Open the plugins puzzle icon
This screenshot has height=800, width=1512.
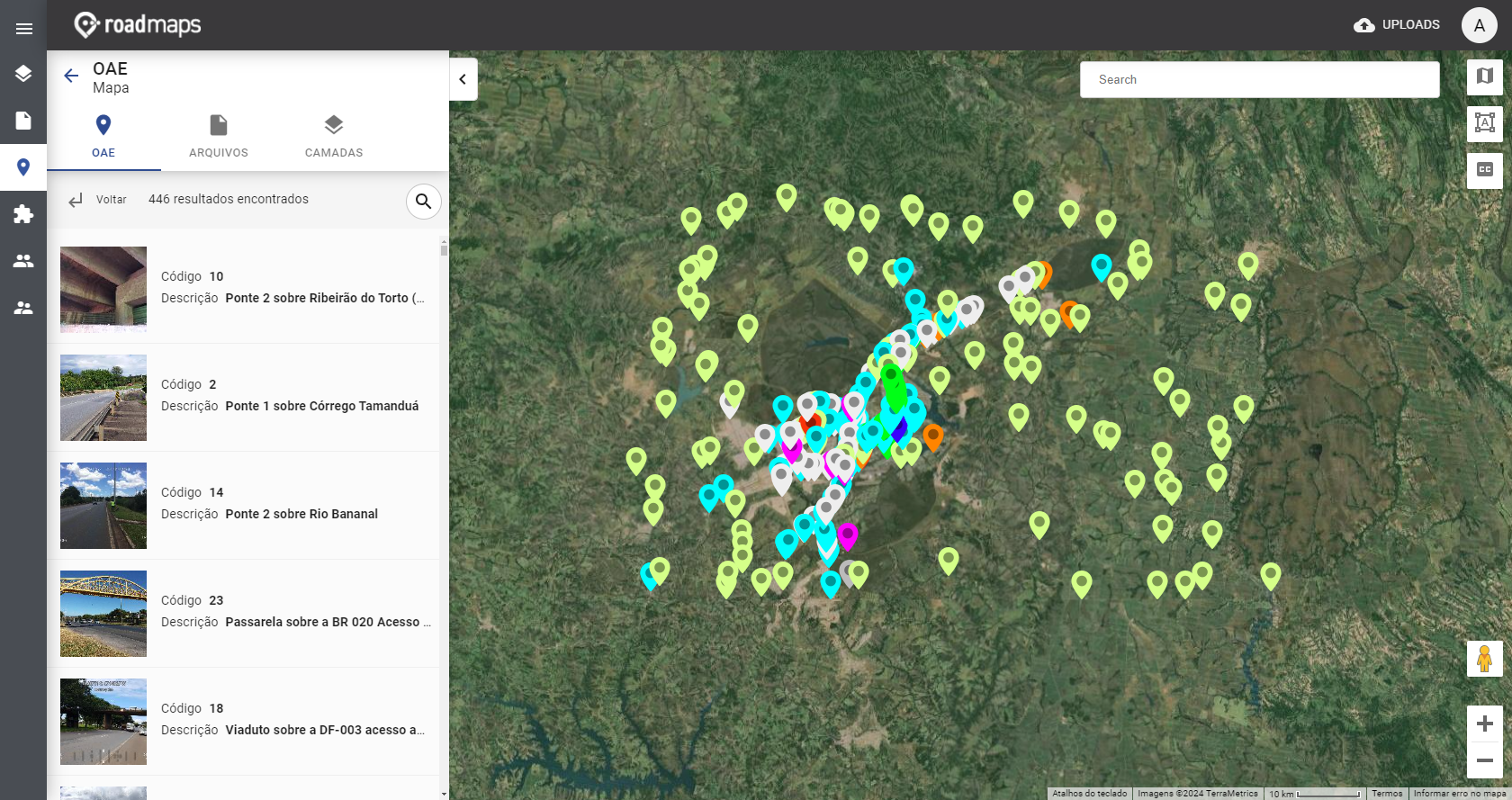coord(23,214)
